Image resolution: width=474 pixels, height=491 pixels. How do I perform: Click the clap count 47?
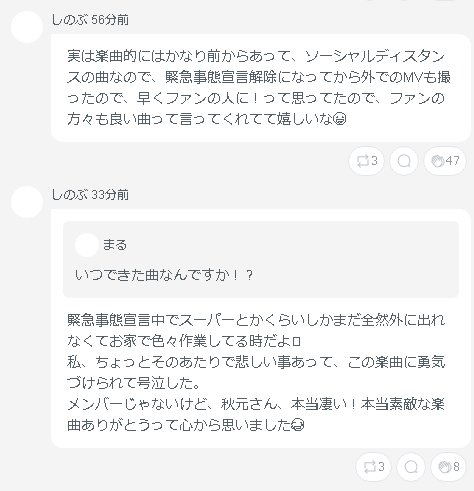click(x=453, y=161)
